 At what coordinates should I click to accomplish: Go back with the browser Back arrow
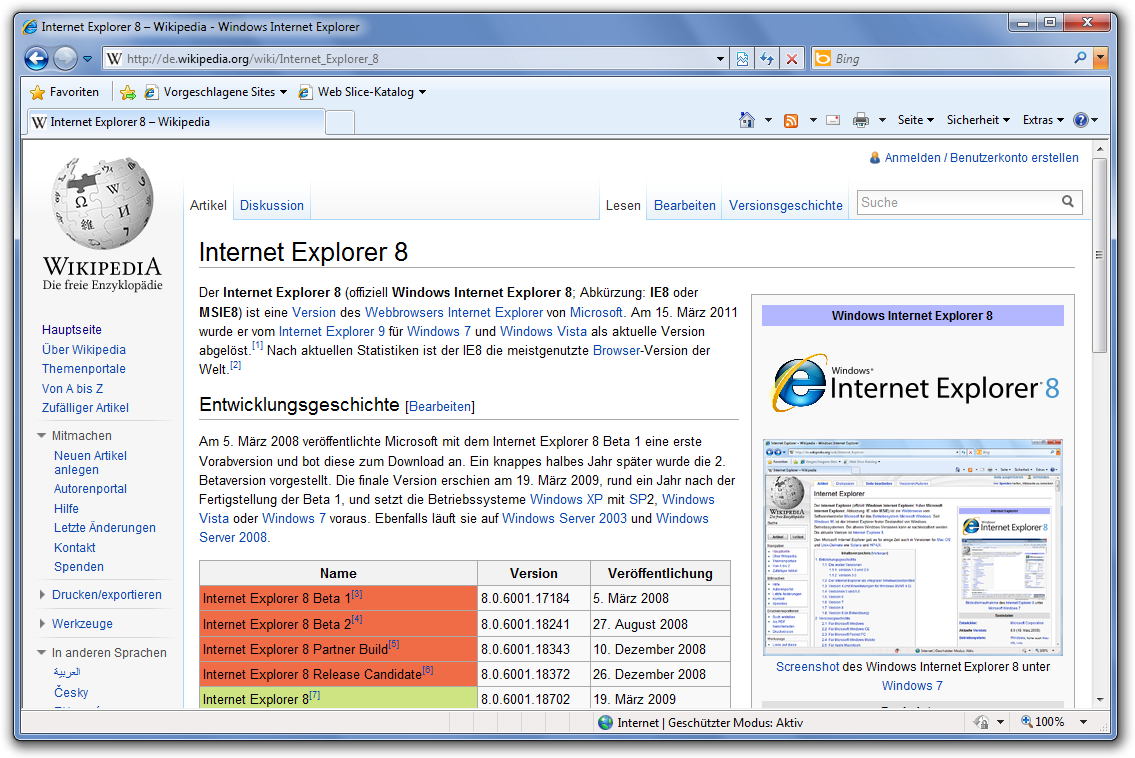[36, 59]
